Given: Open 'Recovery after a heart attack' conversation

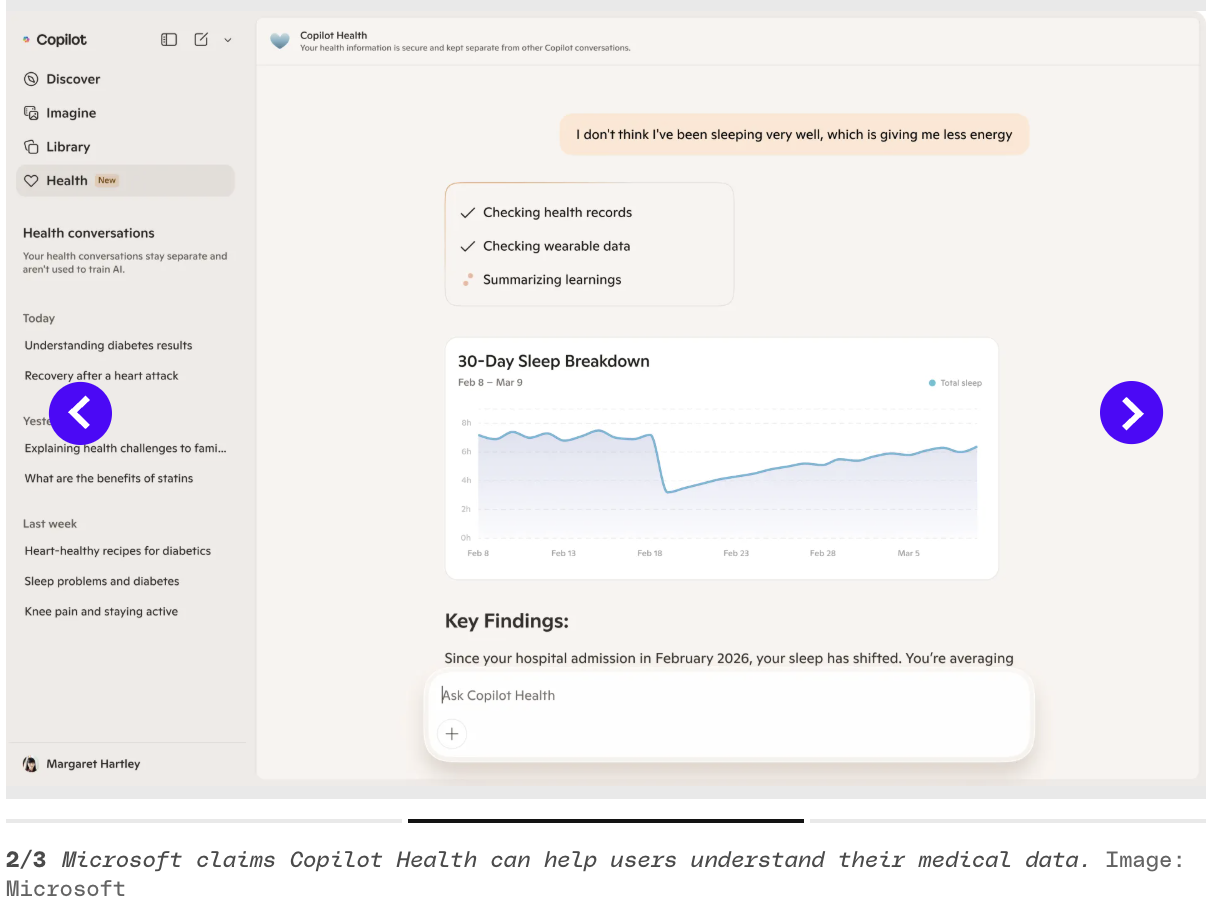Looking at the screenshot, I should click(102, 376).
